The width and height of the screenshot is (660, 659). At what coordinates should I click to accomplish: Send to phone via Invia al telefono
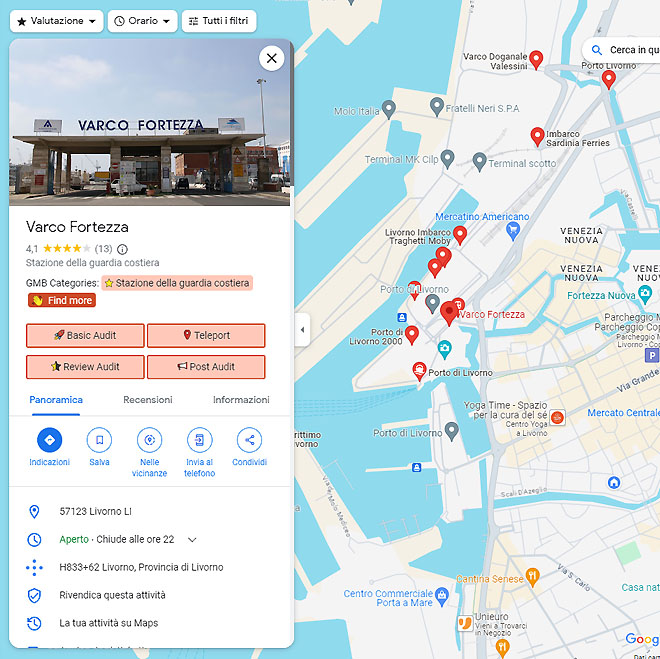[x=200, y=440]
